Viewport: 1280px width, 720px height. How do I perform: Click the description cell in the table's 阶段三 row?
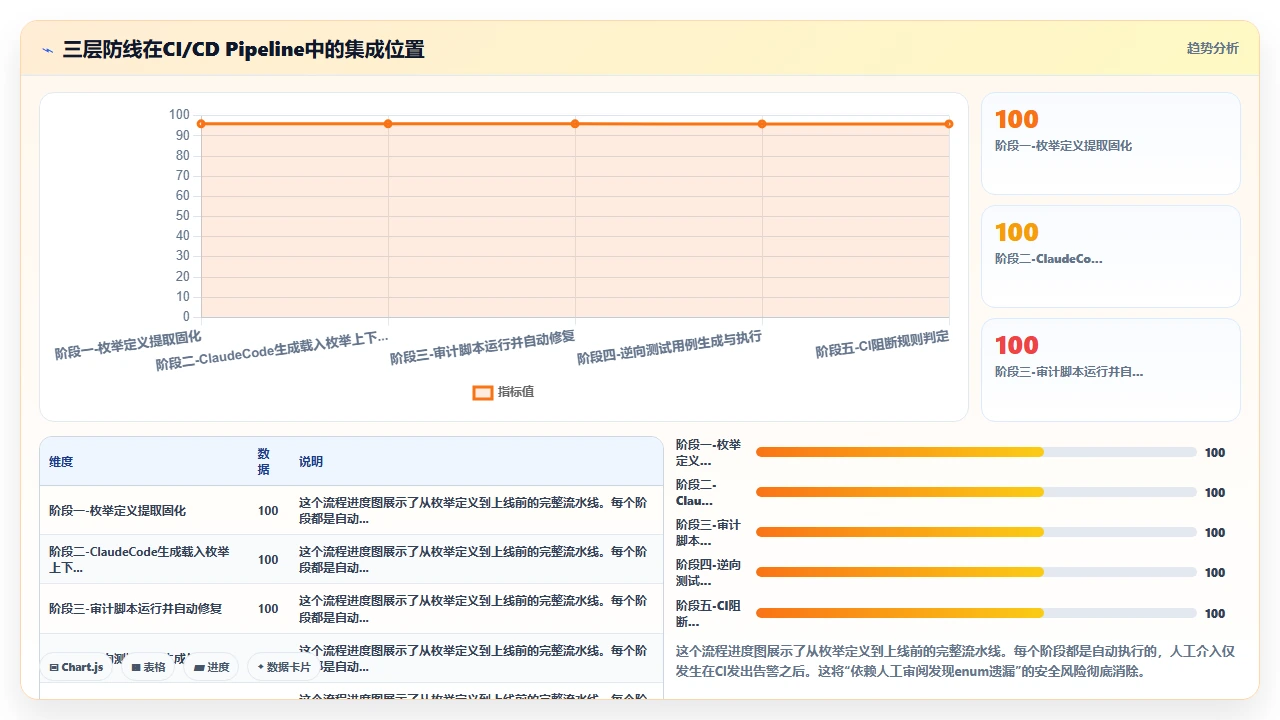(x=475, y=609)
